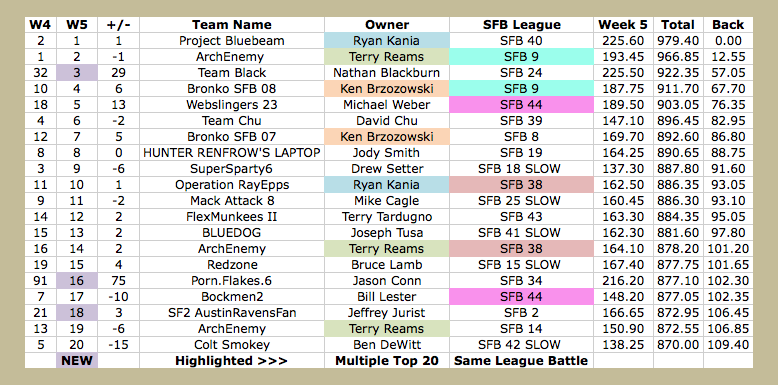Click the Total column header
778x385 pixels.
tap(678, 25)
